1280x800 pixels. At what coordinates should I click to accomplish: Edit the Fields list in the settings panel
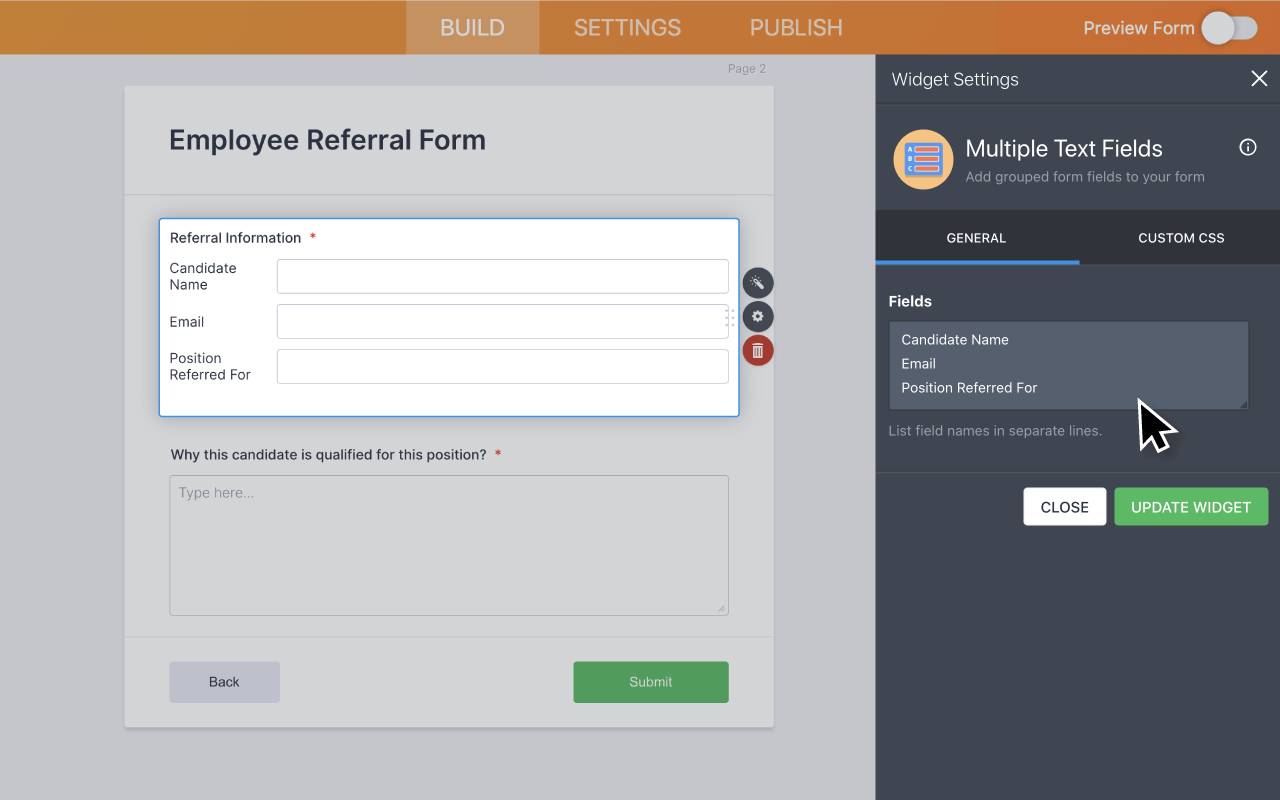(1068, 365)
